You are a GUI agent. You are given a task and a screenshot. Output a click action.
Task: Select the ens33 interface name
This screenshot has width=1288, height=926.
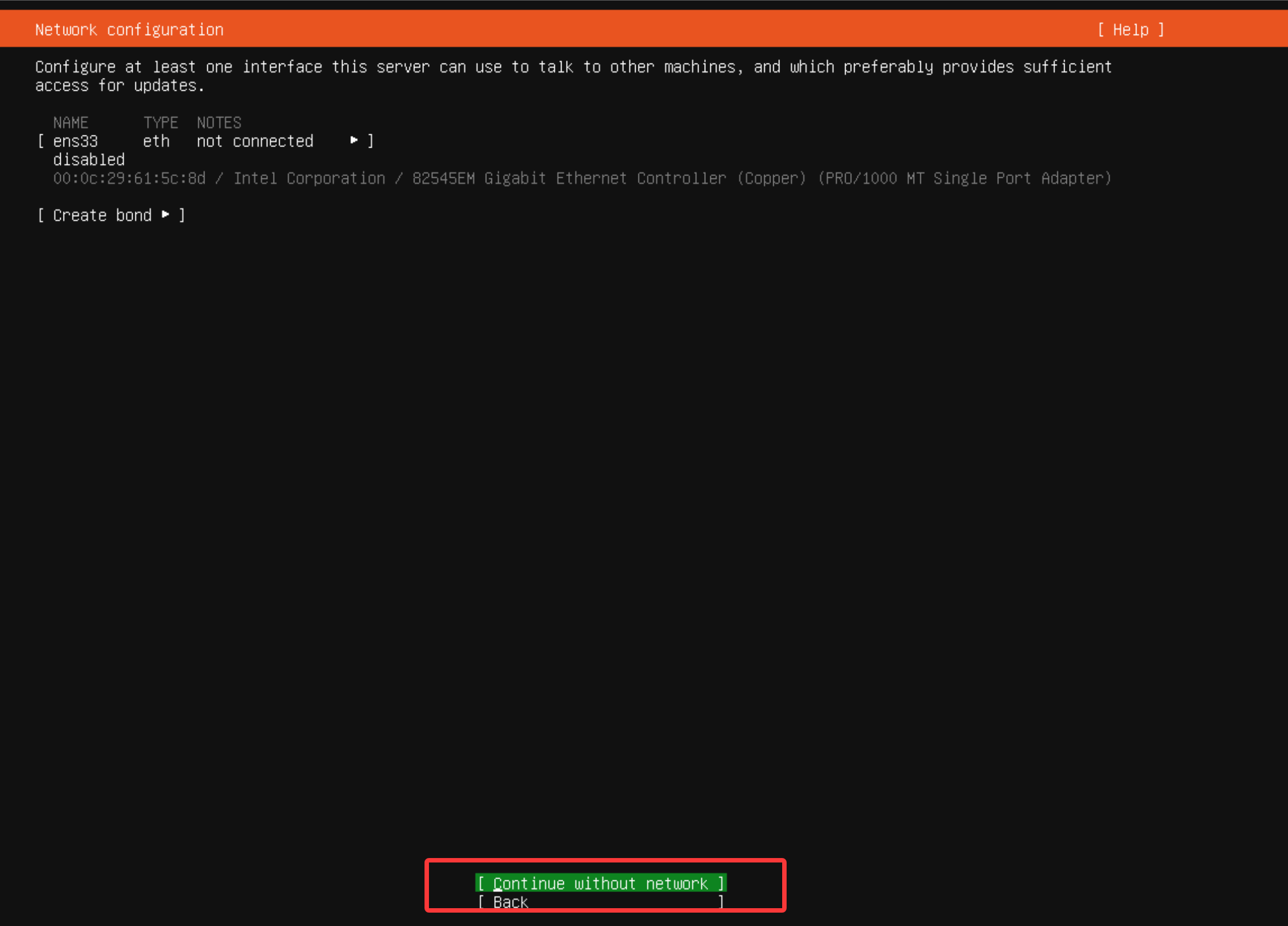[x=76, y=141]
